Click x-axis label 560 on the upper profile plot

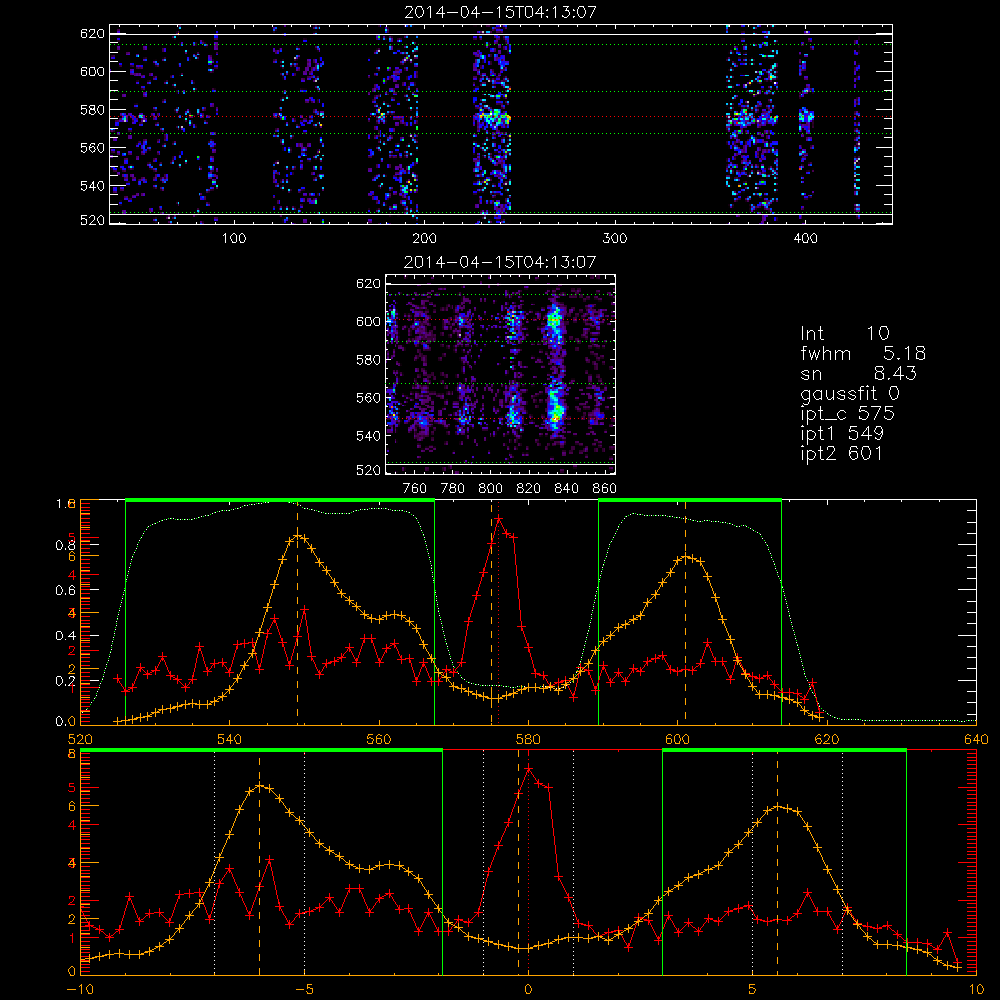coord(379,740)
